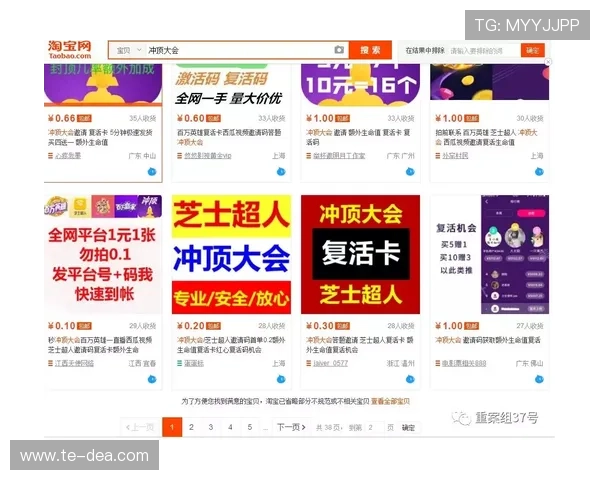Open the shop icon on the ¥0.60 card
The width and height of the screenshot is (600, 480).
point(179,155)
